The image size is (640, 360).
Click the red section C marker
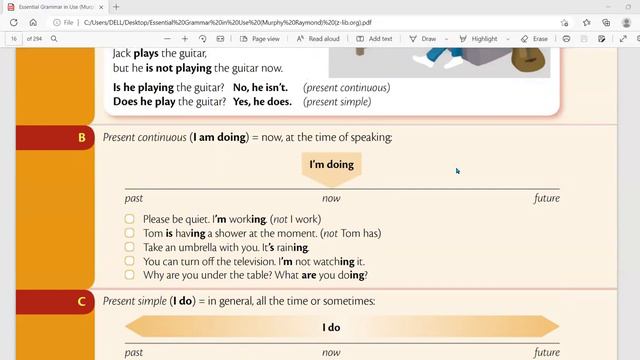click(x=55, y=302)
